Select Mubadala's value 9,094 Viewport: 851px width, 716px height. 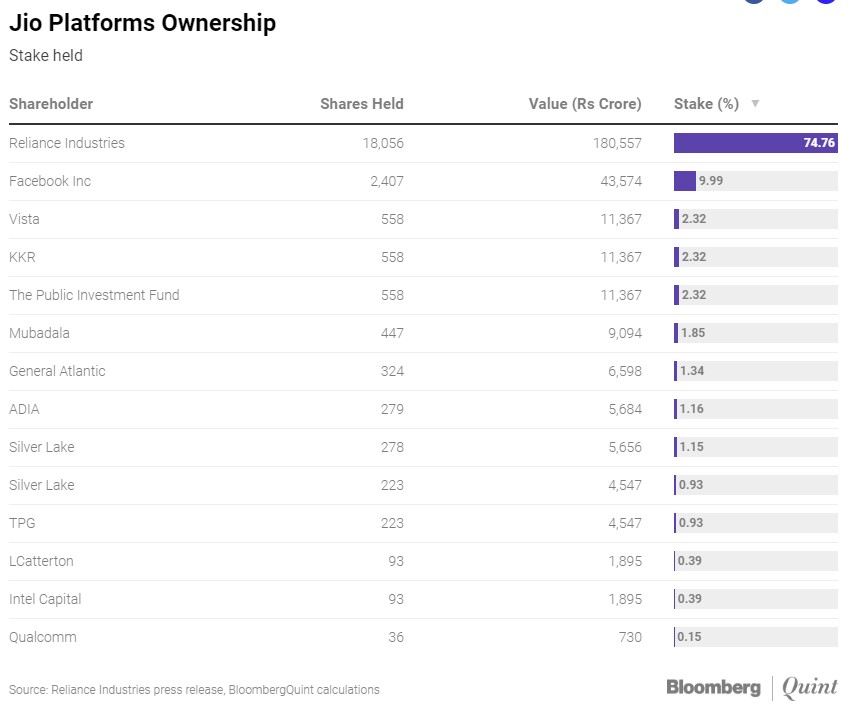tap(625, 333)
